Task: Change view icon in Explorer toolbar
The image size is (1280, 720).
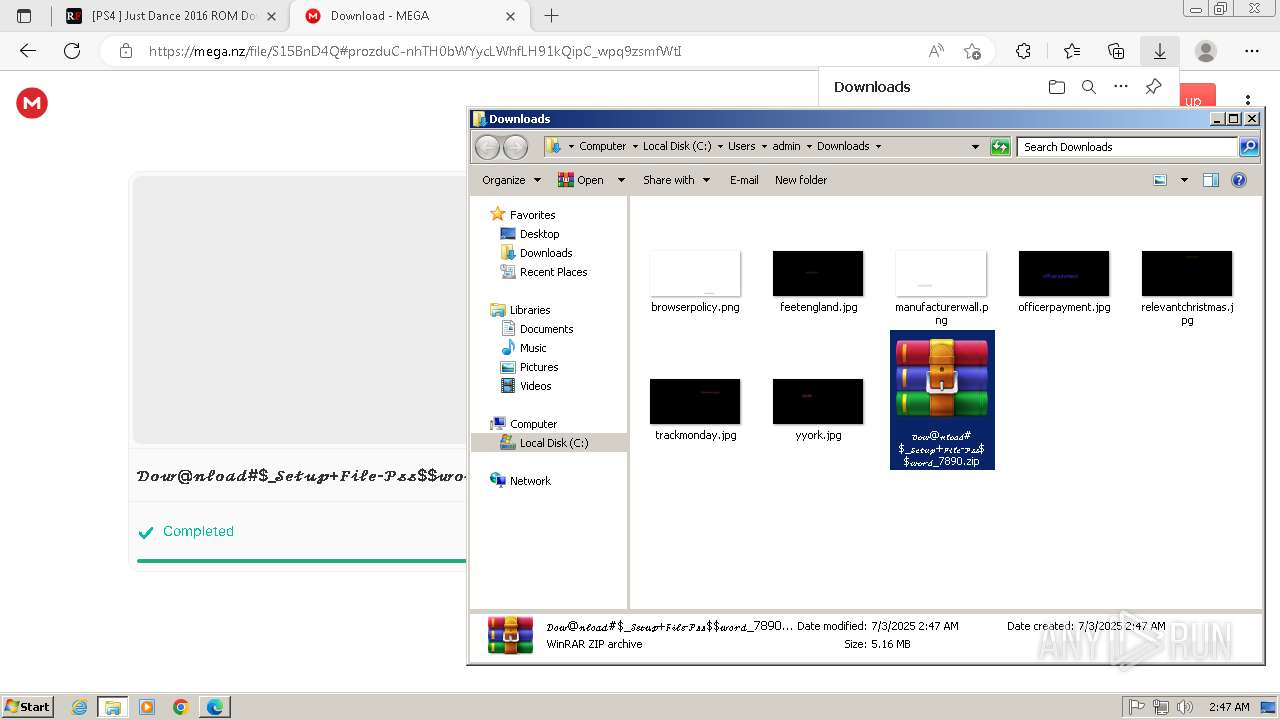Action: tap(1160, 180)
